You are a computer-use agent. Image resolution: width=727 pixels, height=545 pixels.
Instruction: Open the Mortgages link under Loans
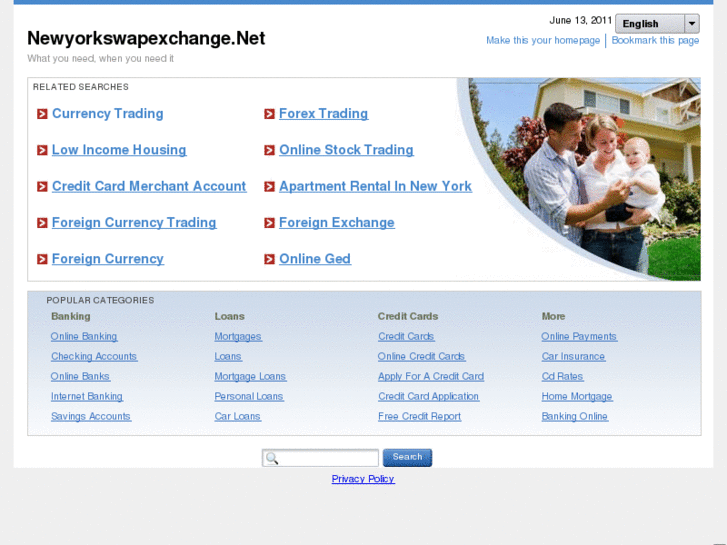coord(238,337)
